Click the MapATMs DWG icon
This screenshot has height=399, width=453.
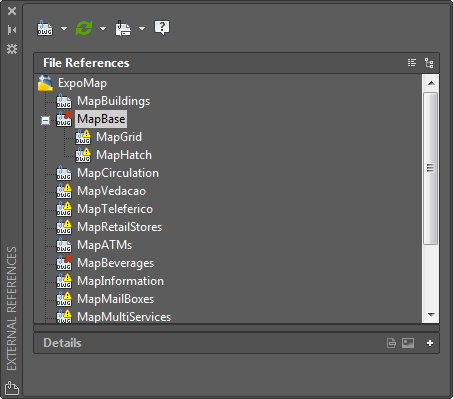tap(64, 245)
